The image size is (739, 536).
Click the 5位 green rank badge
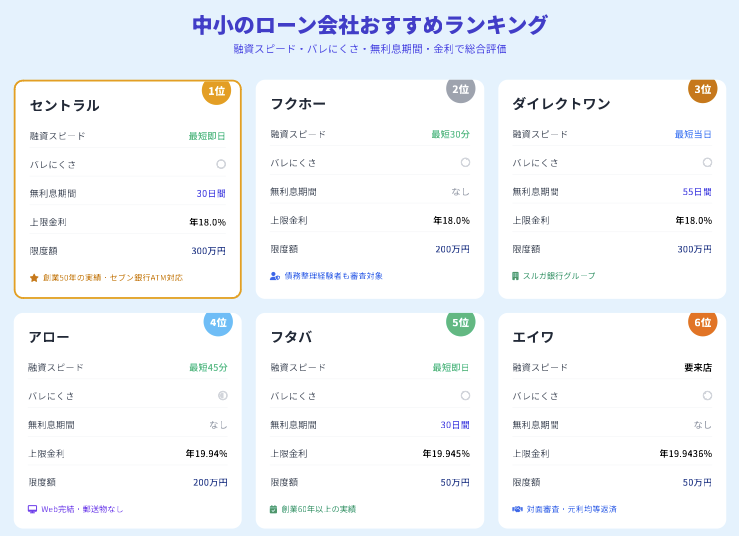pos(460,322)
